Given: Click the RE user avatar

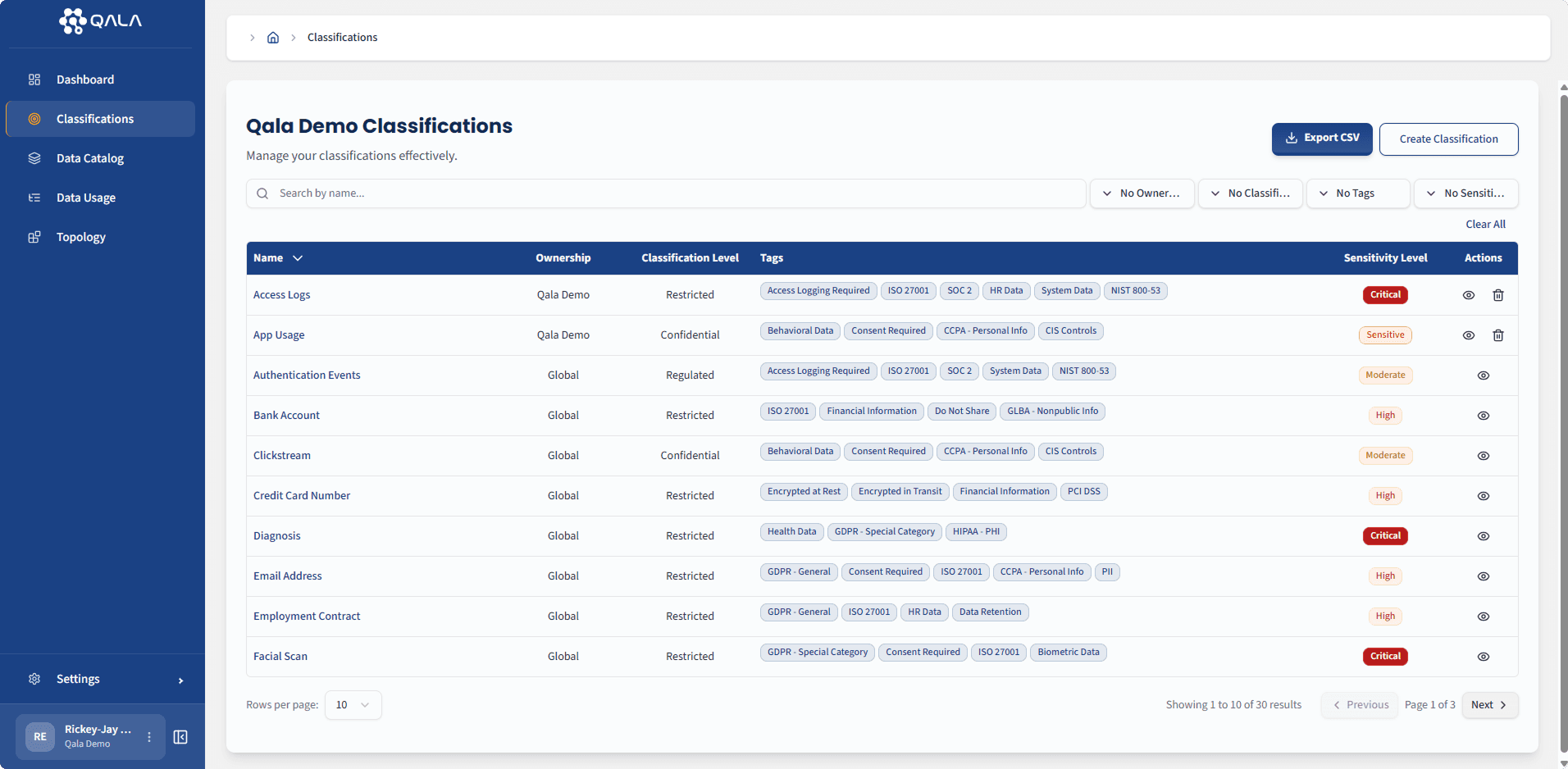Looking at the screenshot, I should pos(40,737).
